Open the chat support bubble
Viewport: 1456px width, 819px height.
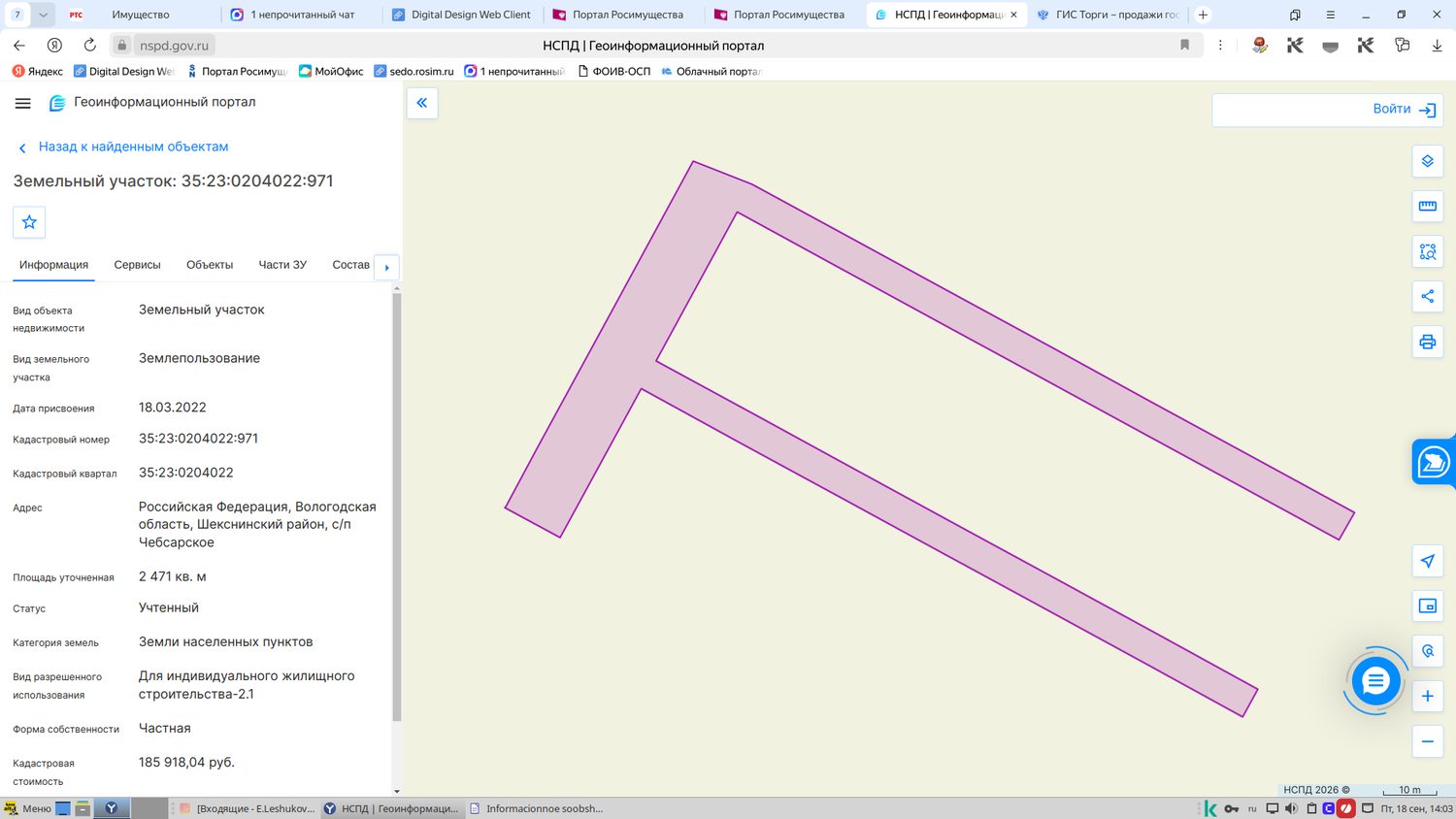click(x=1375, y=681)
